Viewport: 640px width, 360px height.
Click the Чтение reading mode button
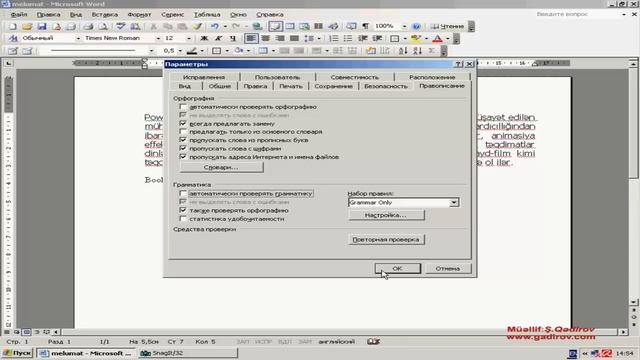tap(448, 27)
